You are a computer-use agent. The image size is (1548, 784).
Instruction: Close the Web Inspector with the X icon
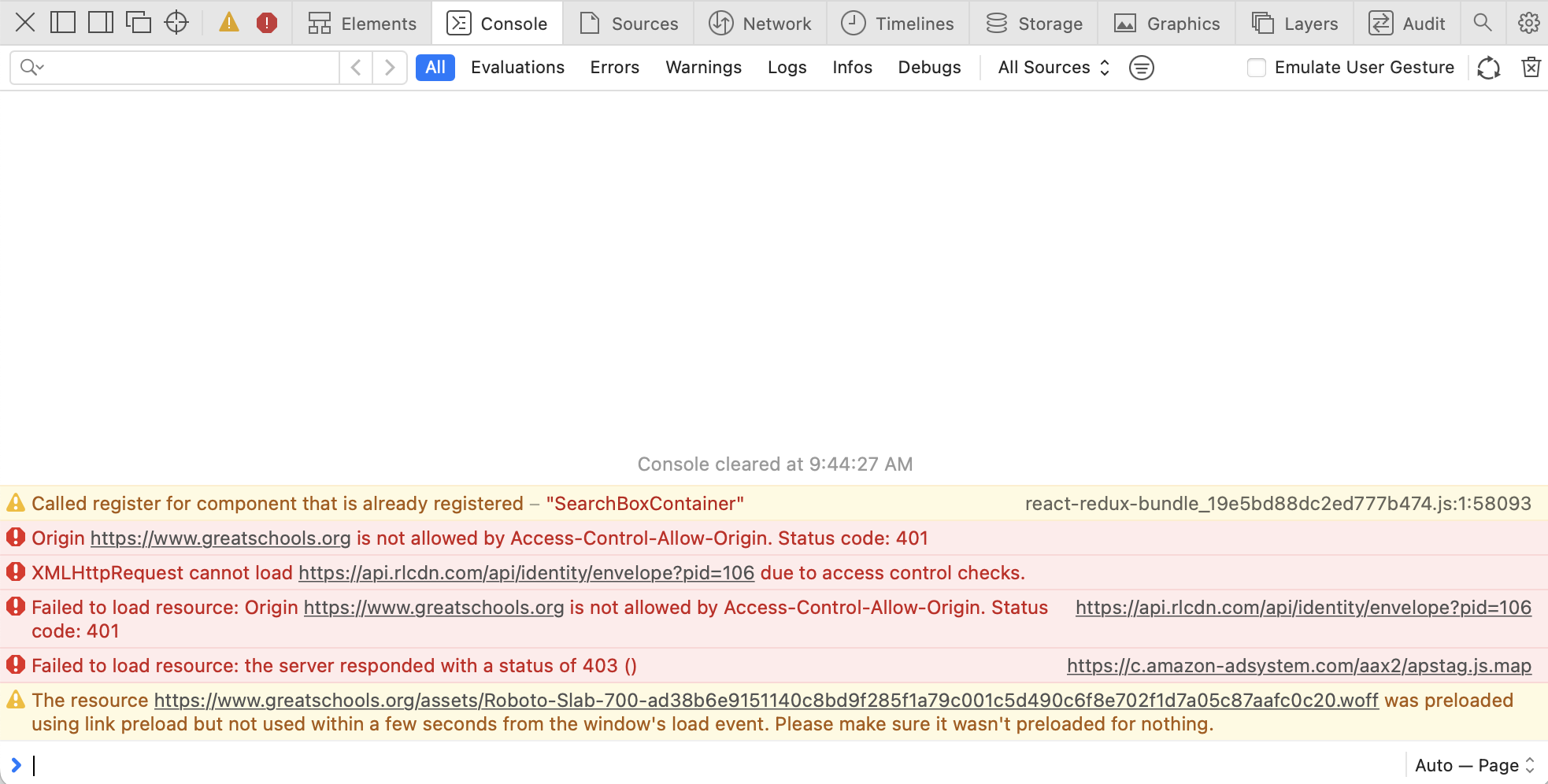point(25,23)
